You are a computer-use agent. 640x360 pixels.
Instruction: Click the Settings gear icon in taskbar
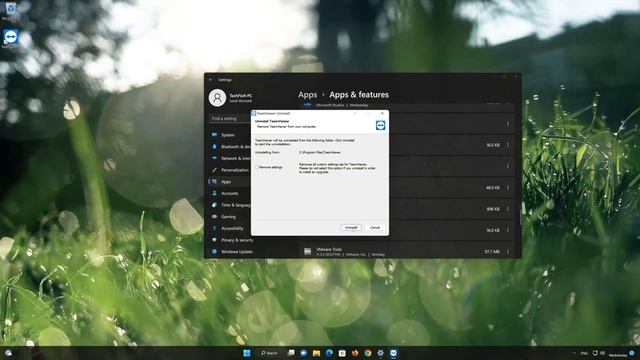pyautogui.click(x=380, y=353)
